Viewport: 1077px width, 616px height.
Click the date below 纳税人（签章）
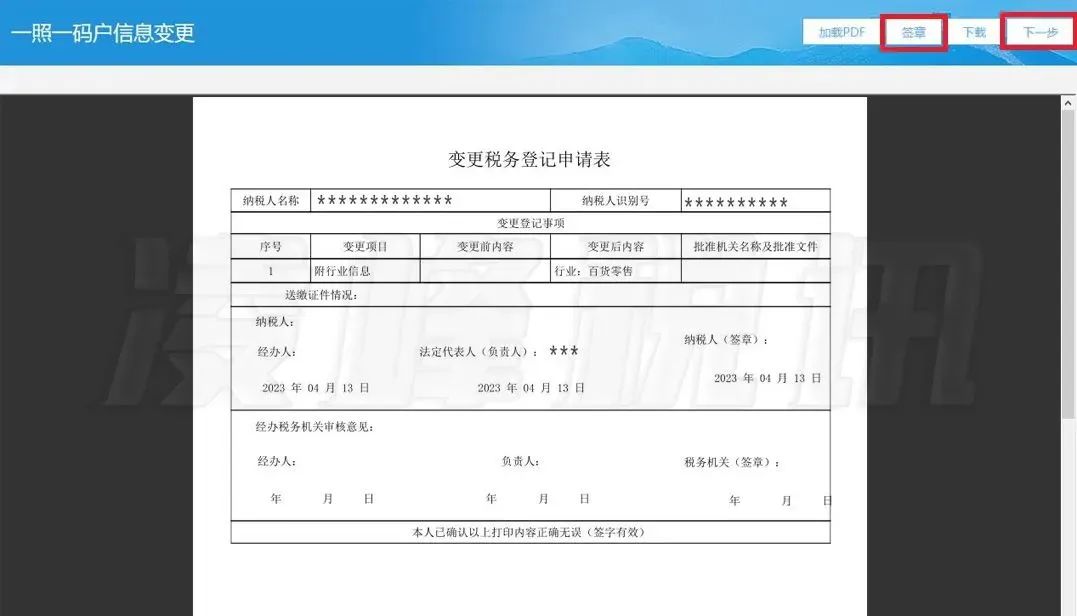767,378
